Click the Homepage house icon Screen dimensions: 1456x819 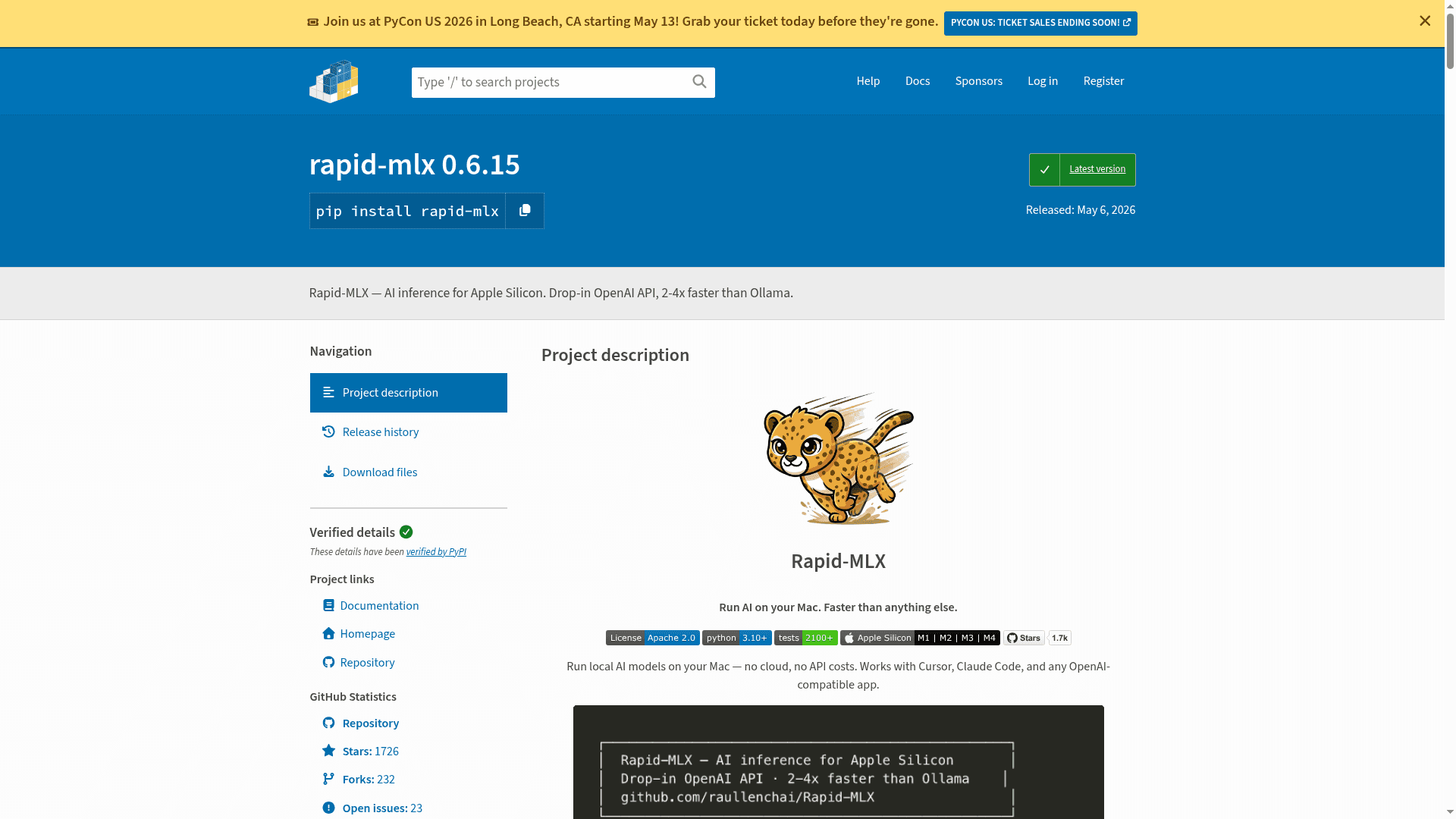tap(328, 633)
